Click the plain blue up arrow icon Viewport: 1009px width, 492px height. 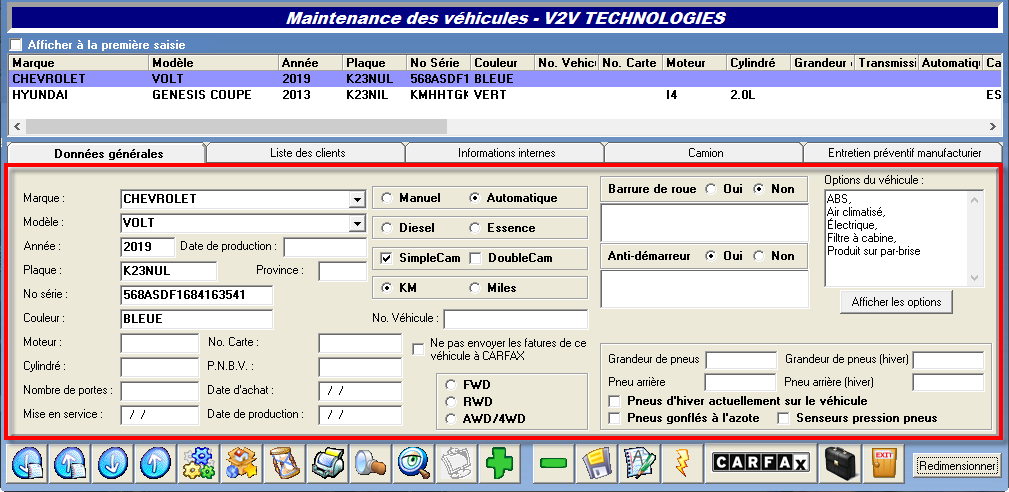pyautogui.click(x=155, y=462)
